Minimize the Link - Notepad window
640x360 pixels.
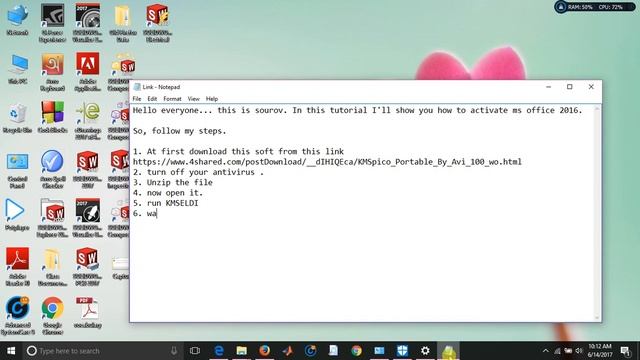point(549,87)
